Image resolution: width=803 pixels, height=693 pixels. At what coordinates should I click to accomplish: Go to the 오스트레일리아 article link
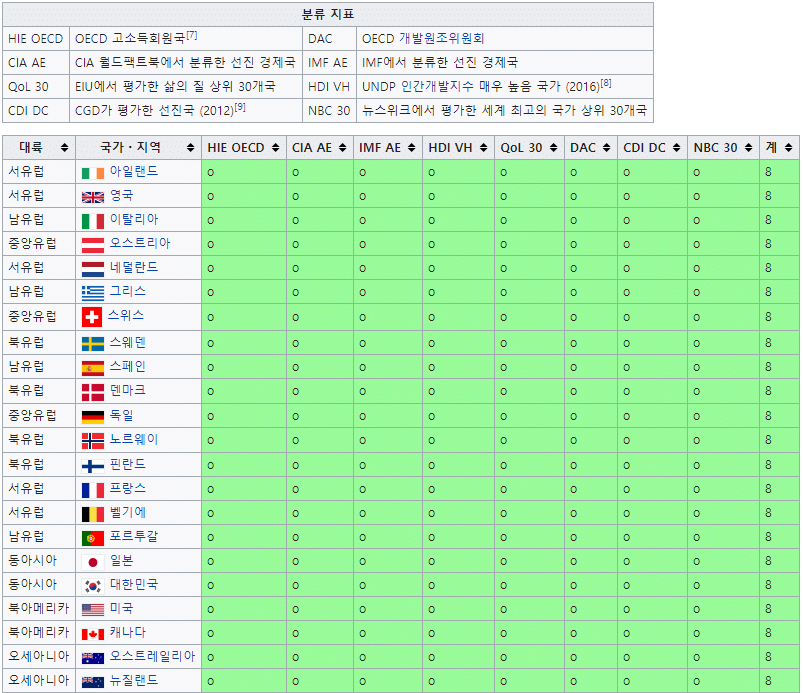pyautogui.click(x=153, y=656)
